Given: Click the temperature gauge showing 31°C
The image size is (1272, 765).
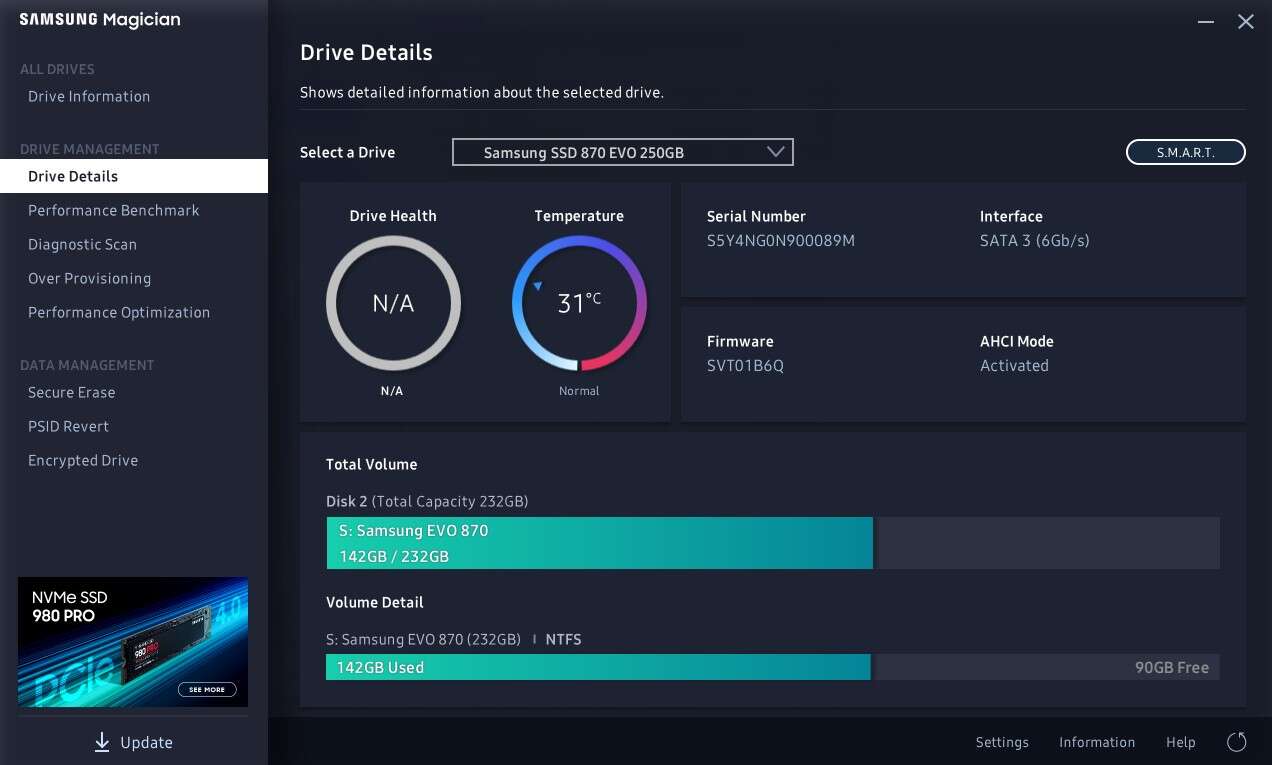Looking at the screenshot, I should pos(579,303).
